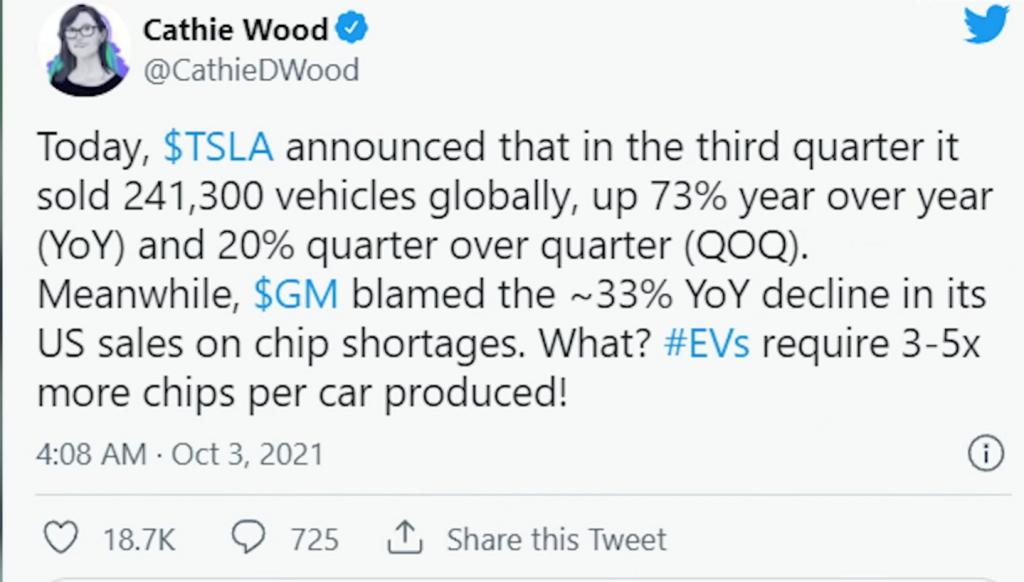Open the $GM cashtag link
The image size is (1024, 582).
coord(296,294)
